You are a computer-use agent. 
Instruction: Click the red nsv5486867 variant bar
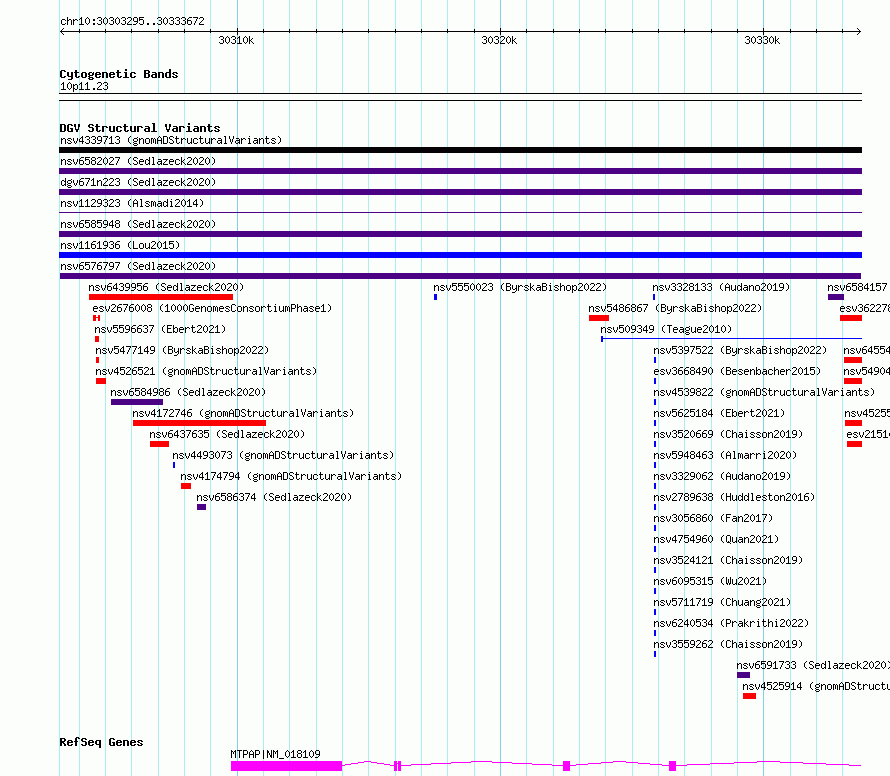click(599, 318)
